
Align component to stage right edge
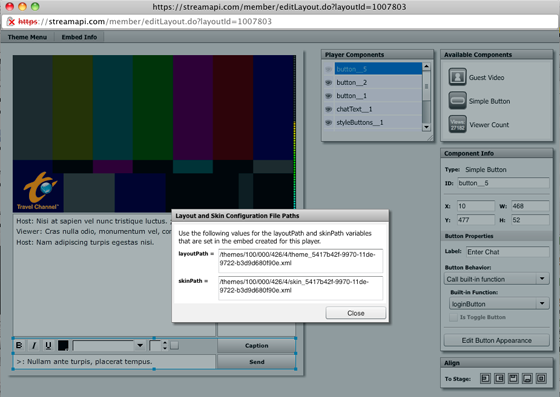point(499,378)
